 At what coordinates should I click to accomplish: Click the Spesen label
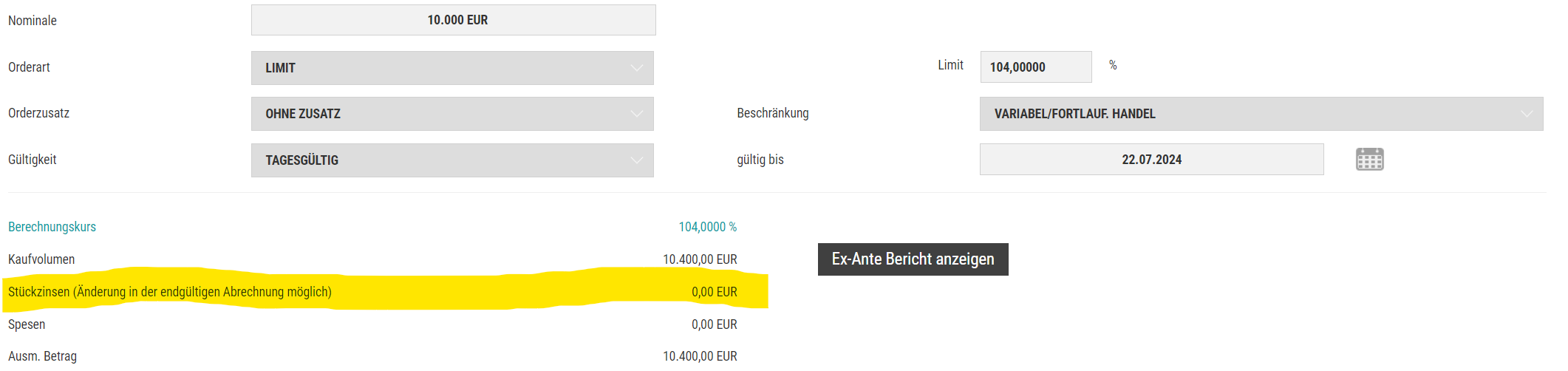coord(27,324)
